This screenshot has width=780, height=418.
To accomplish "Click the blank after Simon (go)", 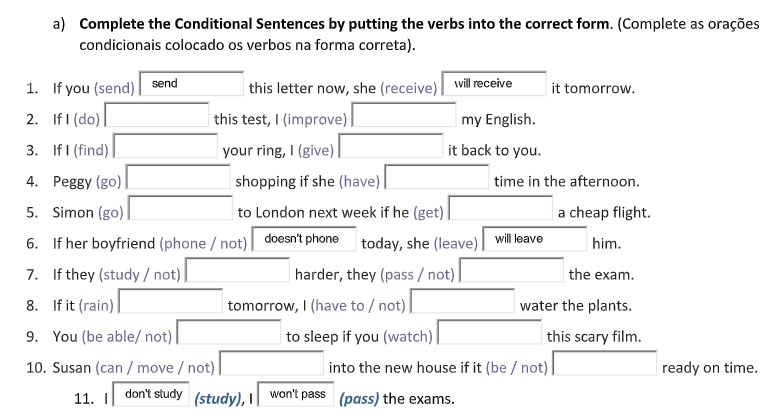I will tap(181, 208).
